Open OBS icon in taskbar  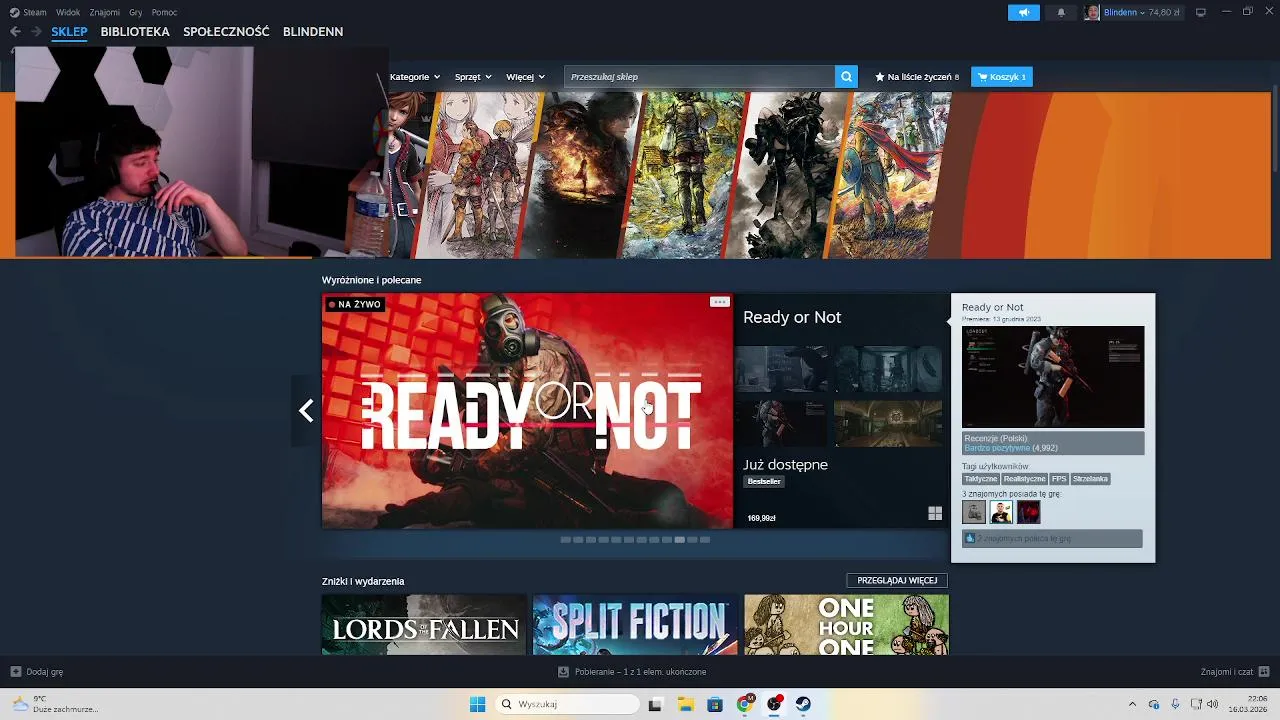click(774, 704)
